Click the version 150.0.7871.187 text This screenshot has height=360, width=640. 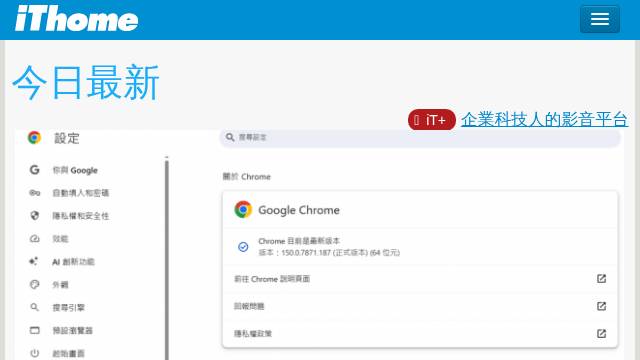[x=329, y=253]
